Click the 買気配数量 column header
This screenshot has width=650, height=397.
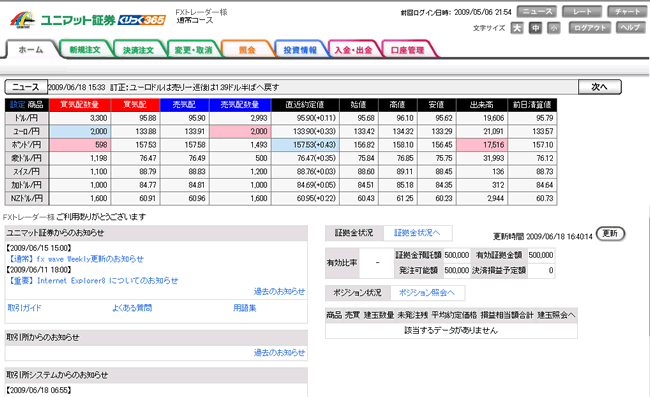click(x=80, y=105)
